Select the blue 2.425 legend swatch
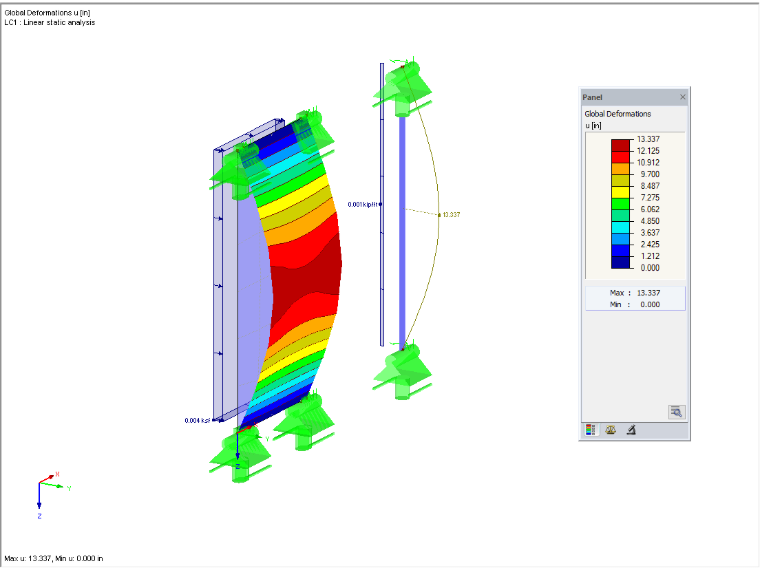The image size is (760, 570). pyautogui.click(x=620, y=251)
